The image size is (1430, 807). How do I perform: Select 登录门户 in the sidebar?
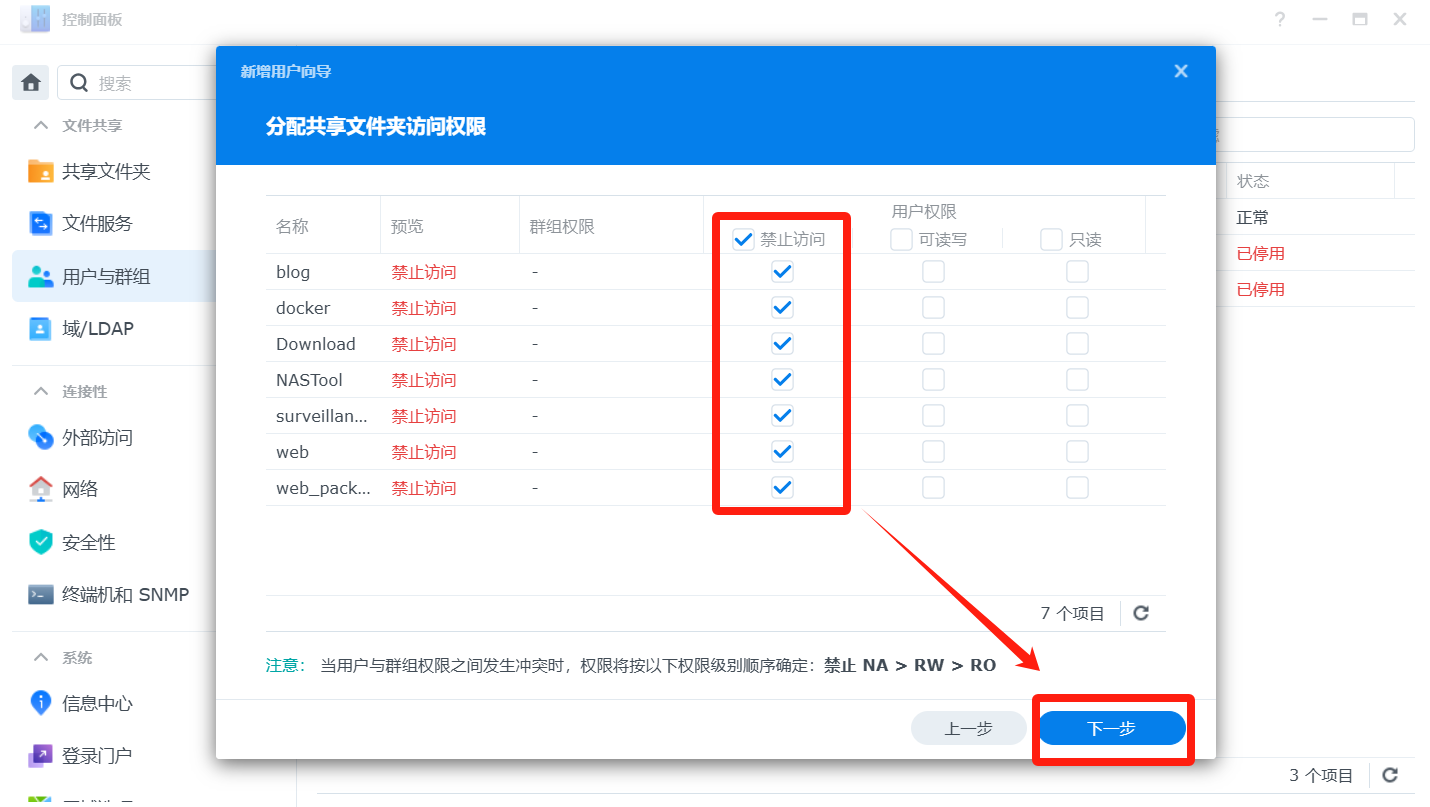(x=96, y=755)
